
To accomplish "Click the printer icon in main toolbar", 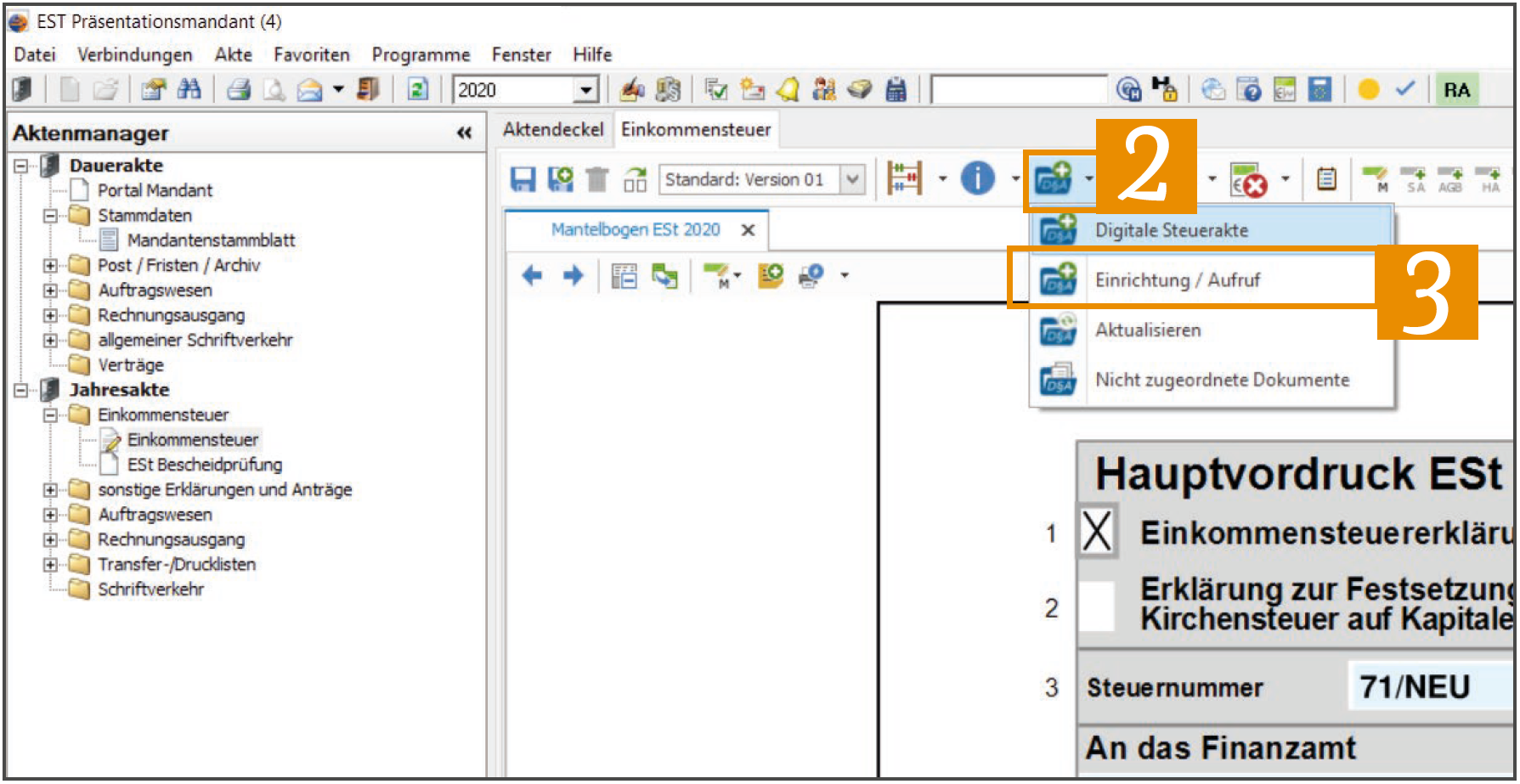I will click(x=240, y=89).
